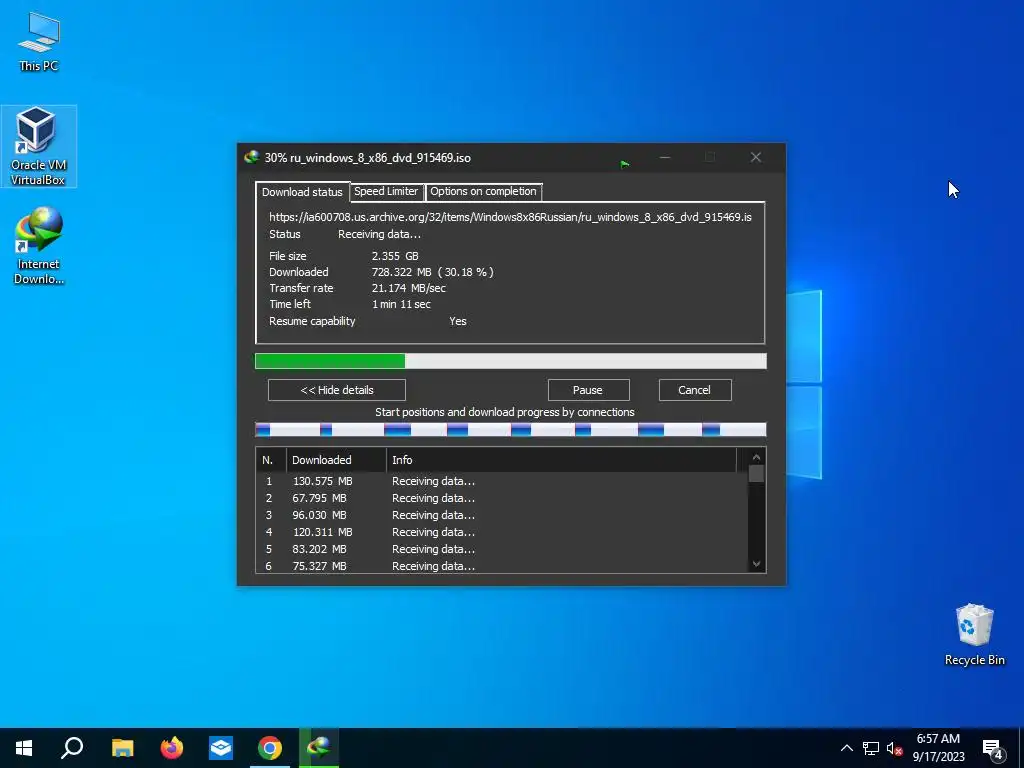
Task: Open the blue box app on taskbar
Action: click(221, 748)
